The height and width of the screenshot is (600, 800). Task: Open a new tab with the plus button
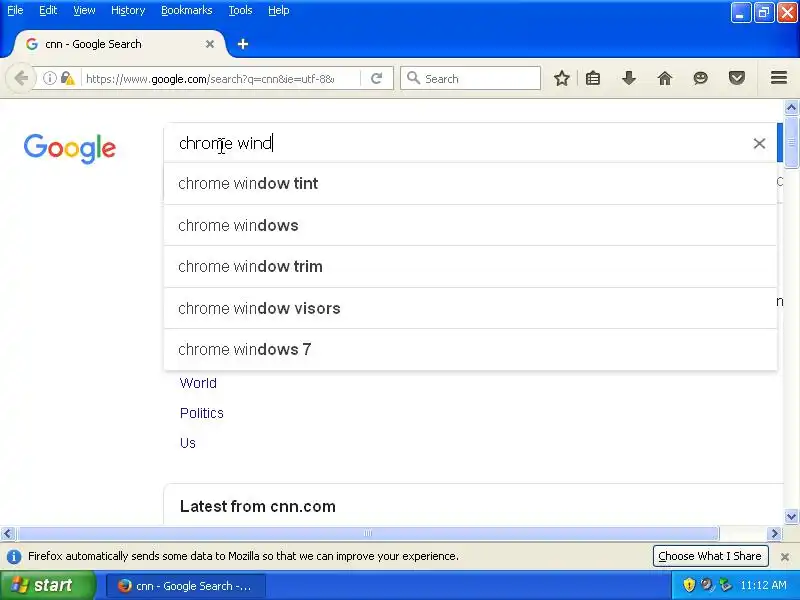(243, 44)
